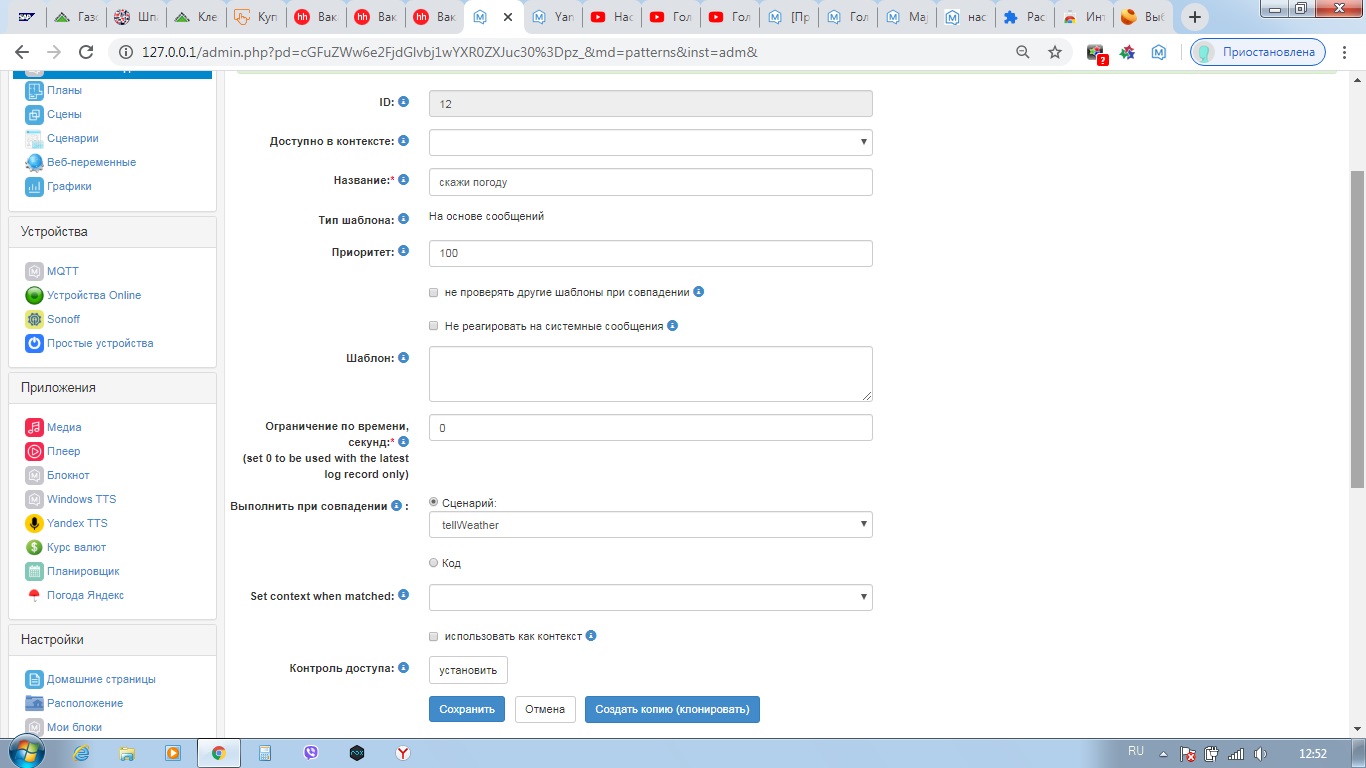Image resolution: width=1366 pixels, height=768 pixels.
Task: Select the Веб-переменные globe icon
Action: (34, 162)
